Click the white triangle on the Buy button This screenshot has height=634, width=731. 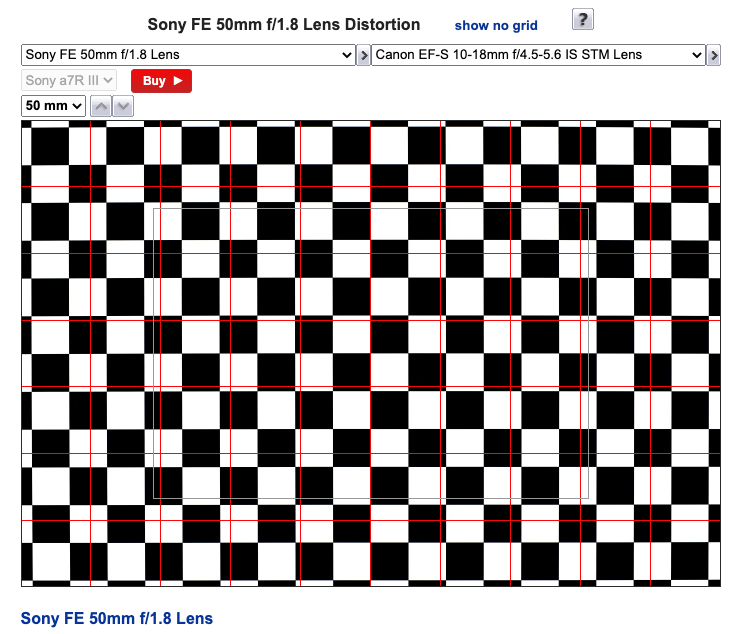pyautogui.click(x=178, y=81)
